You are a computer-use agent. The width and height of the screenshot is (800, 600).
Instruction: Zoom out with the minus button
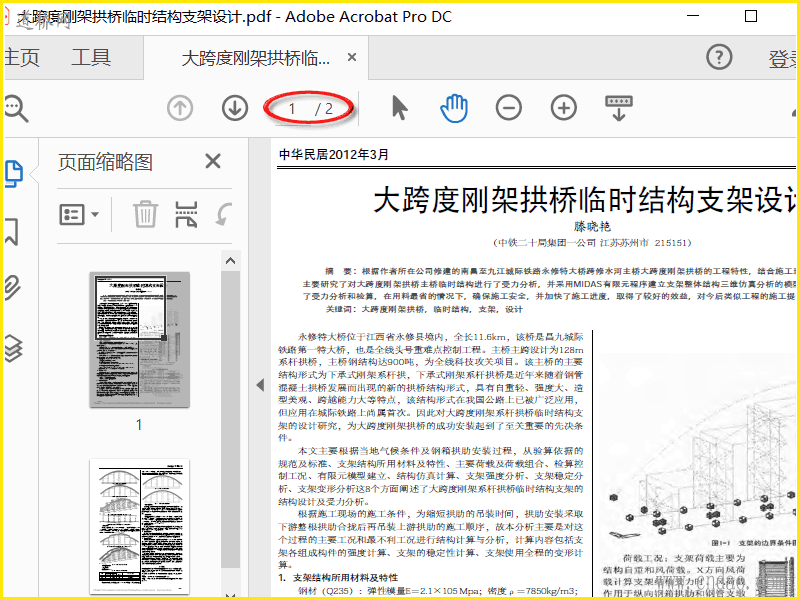pos(509,108)
